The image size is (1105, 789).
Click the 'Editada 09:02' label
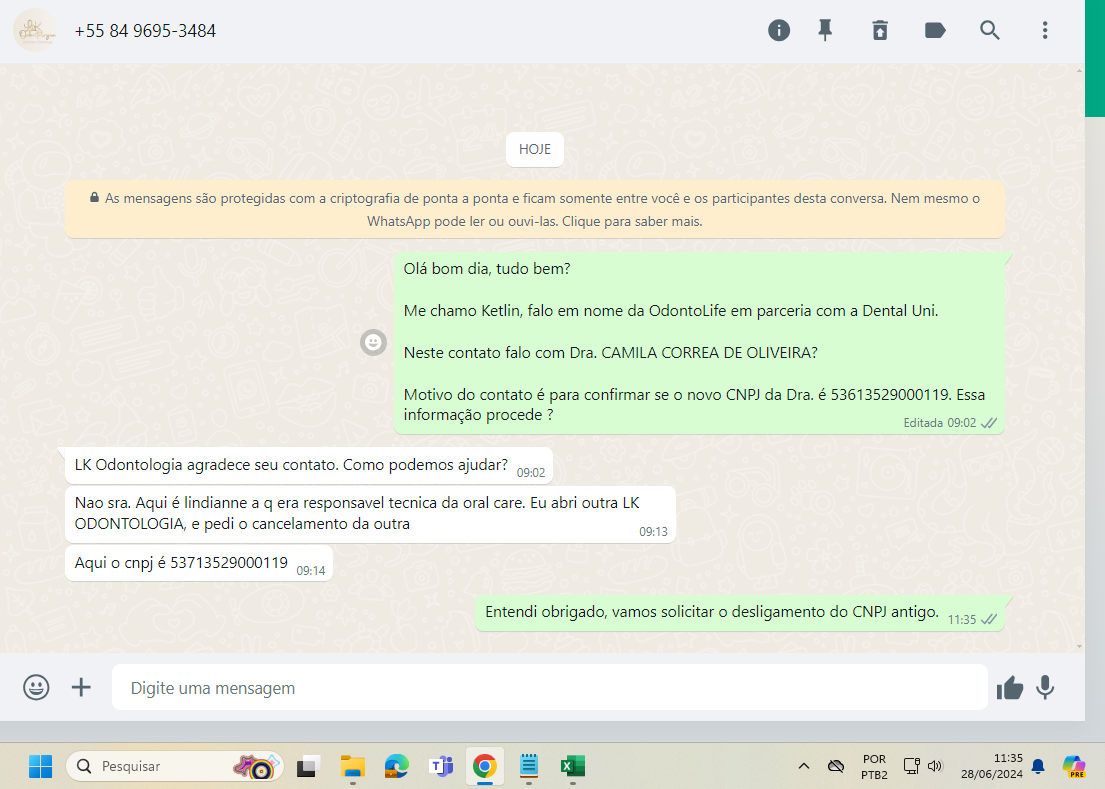pyautogui.click(x=939, y=423)
